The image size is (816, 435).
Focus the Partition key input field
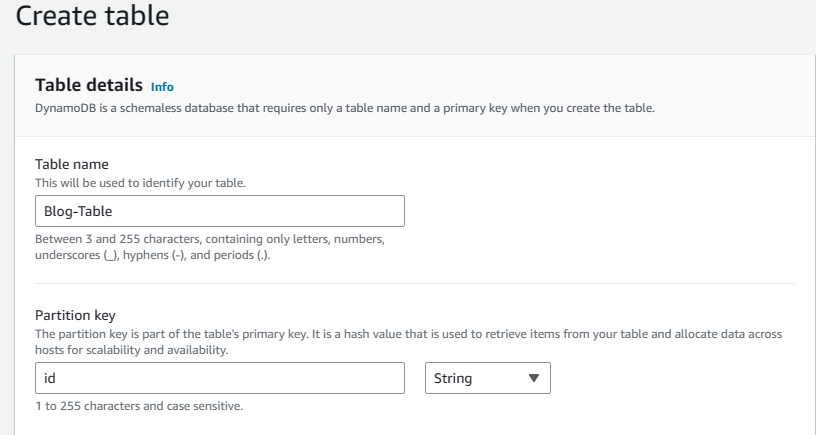pos(219,379)
